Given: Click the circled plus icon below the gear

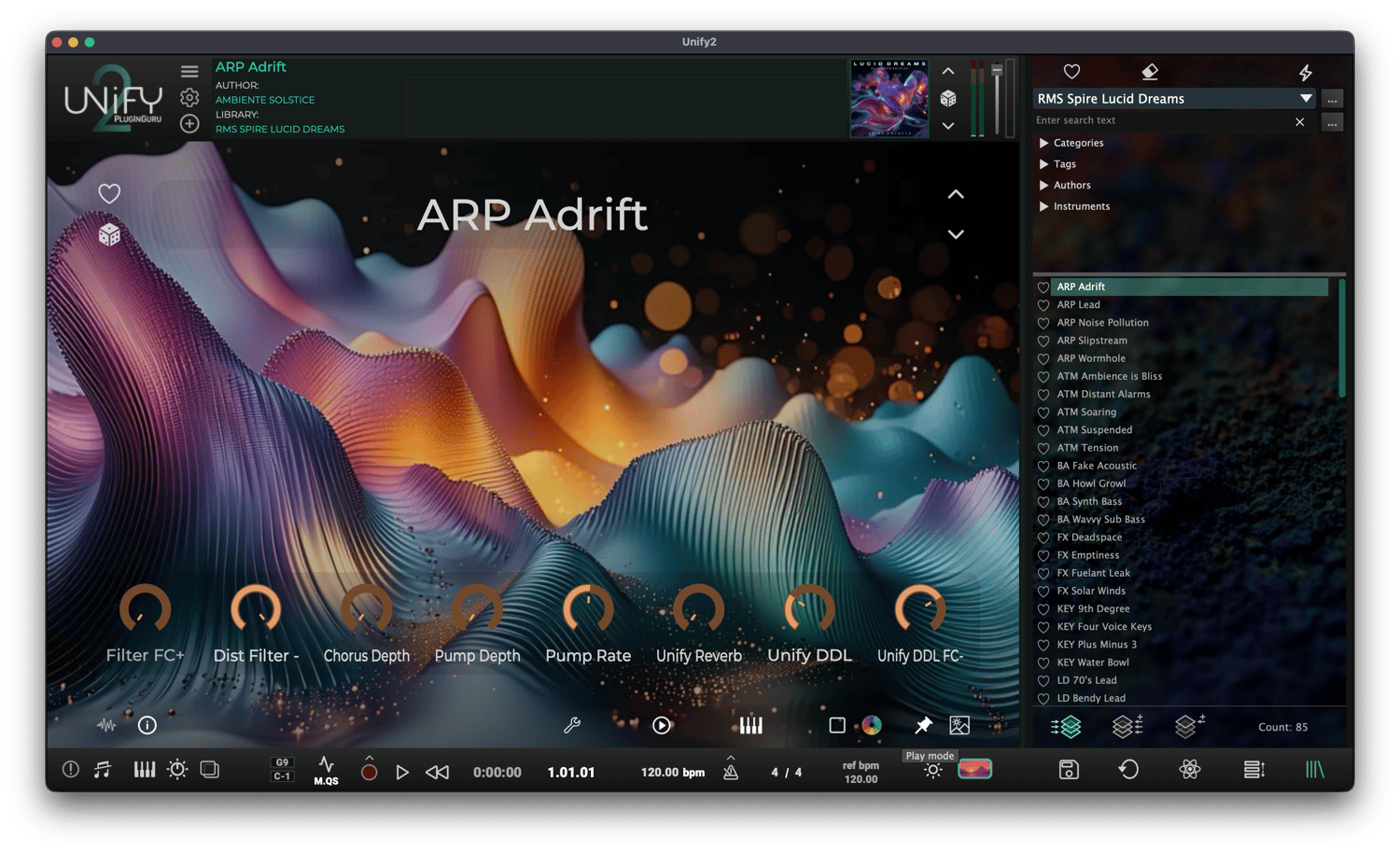Looking at the screenshot, I should (x=189, y=123).
